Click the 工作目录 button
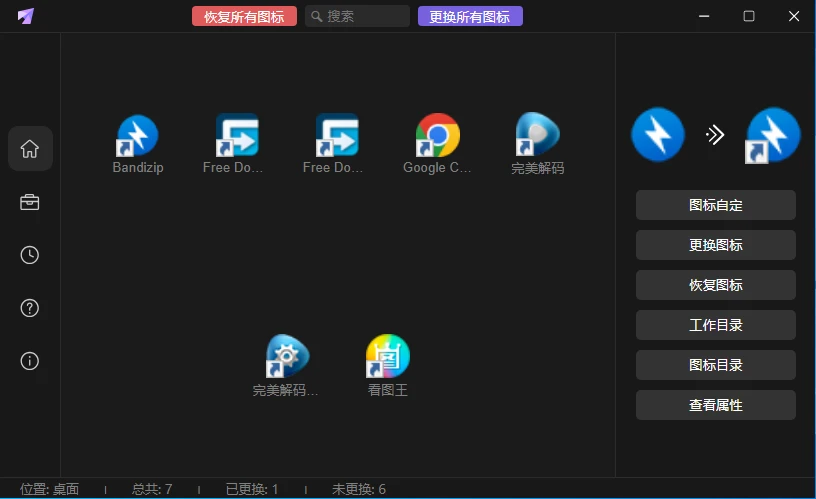Viewport: 816px width, 499px height. coord(716,325)
